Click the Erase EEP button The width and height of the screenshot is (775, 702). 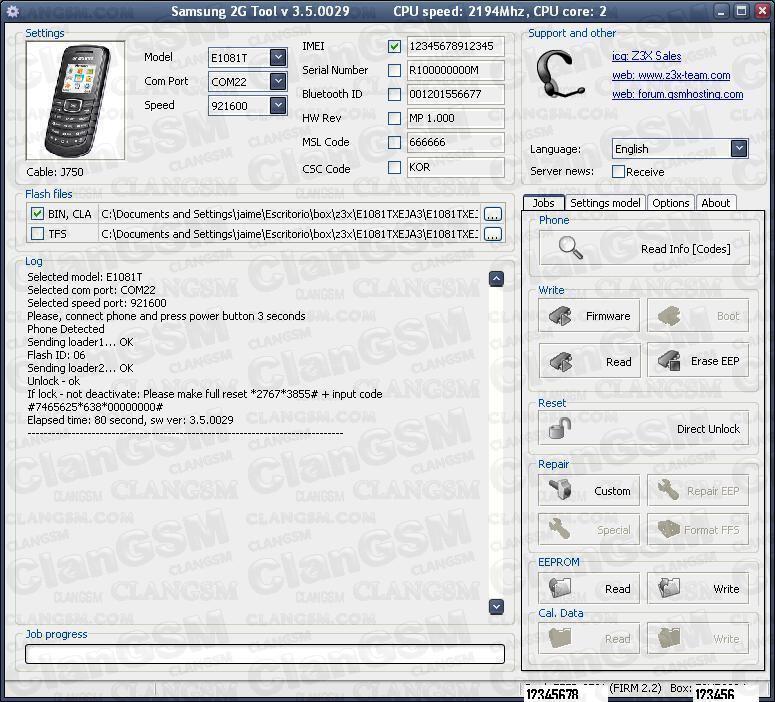(x=698, y=361)
